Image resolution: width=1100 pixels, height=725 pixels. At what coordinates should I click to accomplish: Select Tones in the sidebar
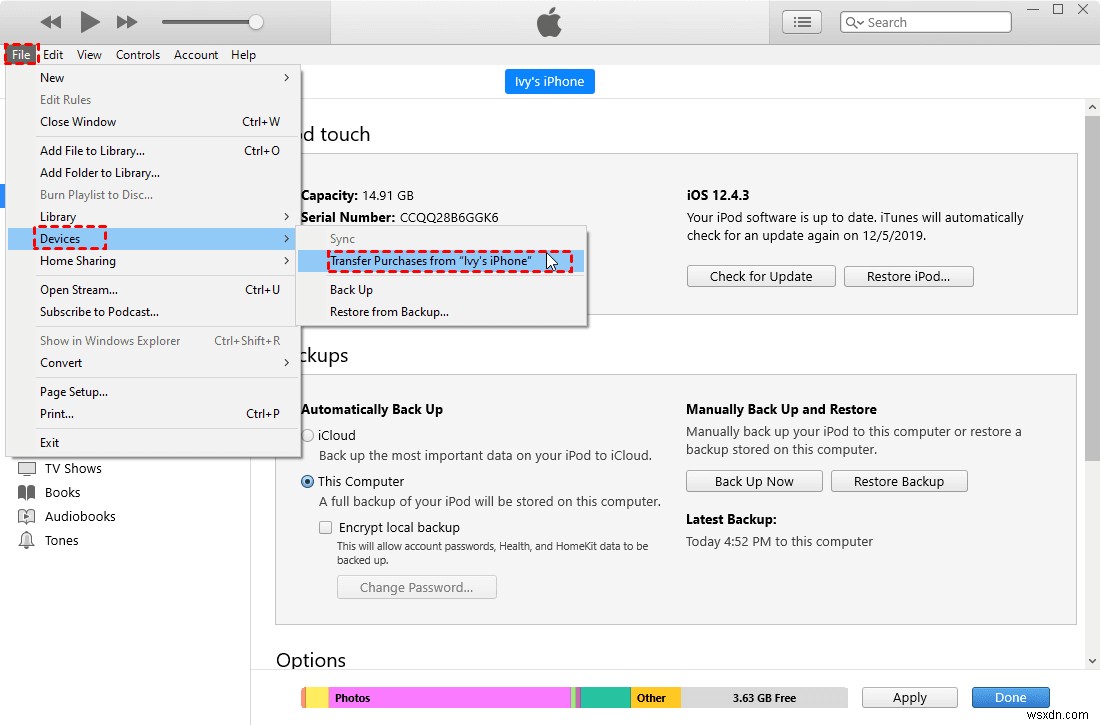(x=62, y=540)
